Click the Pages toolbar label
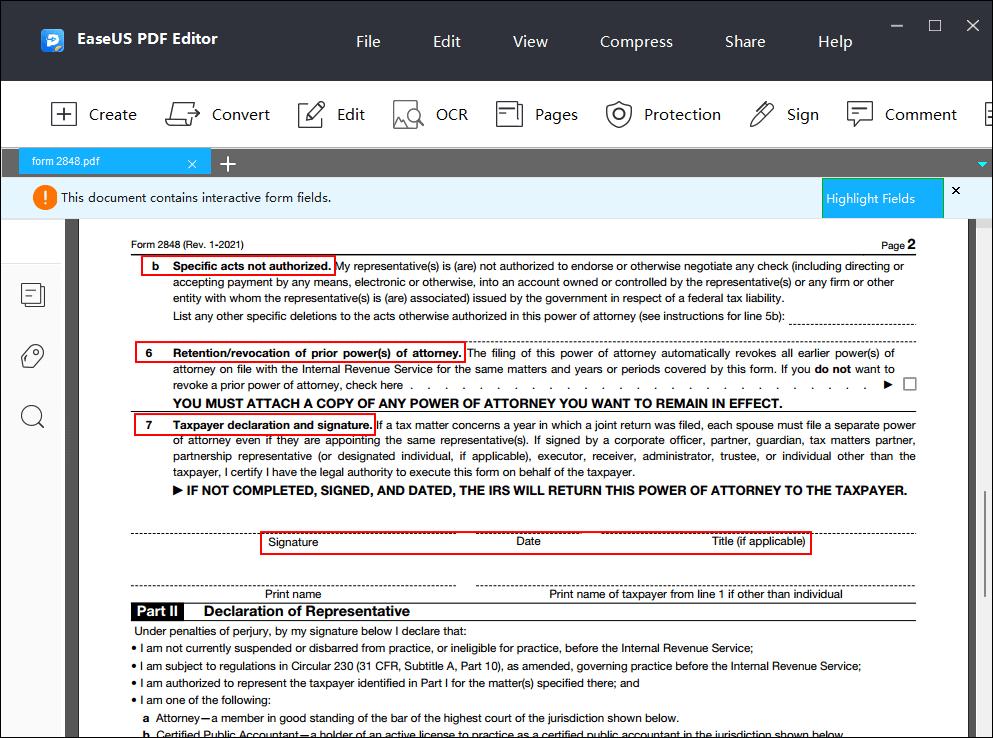993x738 pixels. pyautogui.click(x=556, y=115)
